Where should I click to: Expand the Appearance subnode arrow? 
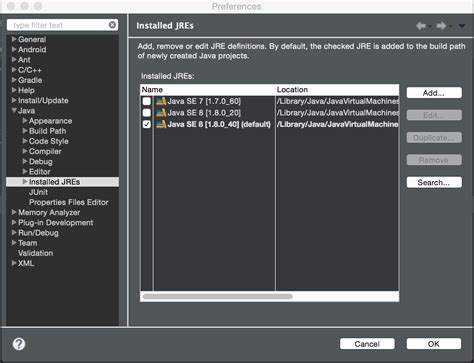(x=25, y=120)
